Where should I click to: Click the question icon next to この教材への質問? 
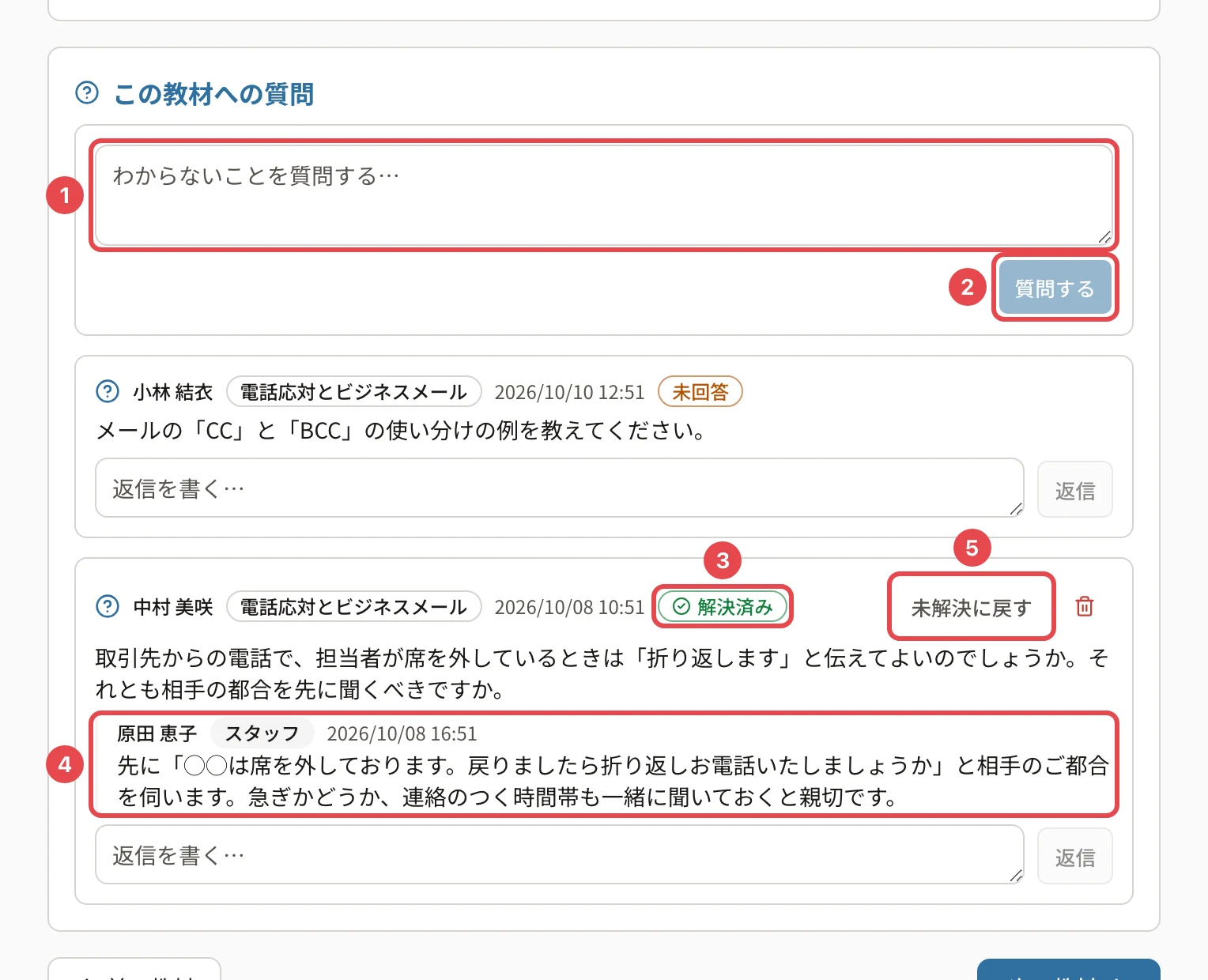coord(87,93)
